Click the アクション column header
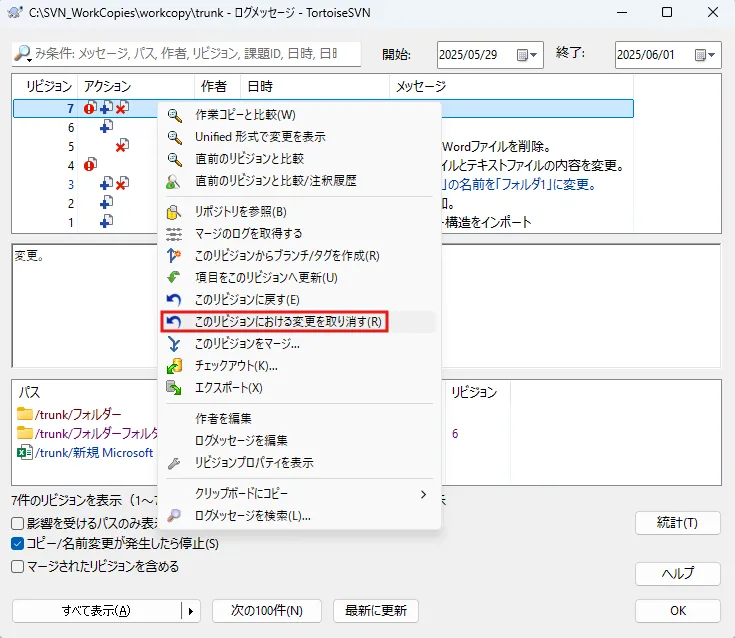This screenshot has height=638, width=735. pos(136,86)
